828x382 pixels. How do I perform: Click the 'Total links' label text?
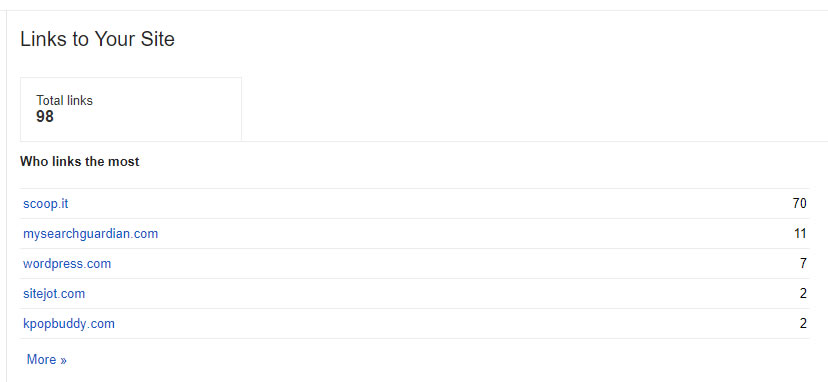64,100
